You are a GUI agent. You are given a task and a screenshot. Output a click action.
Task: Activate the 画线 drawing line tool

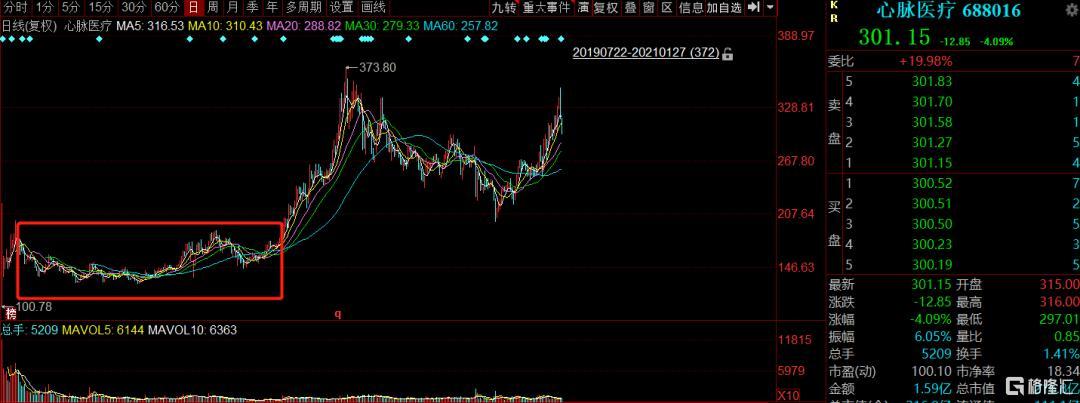click(x=374, y=8)
